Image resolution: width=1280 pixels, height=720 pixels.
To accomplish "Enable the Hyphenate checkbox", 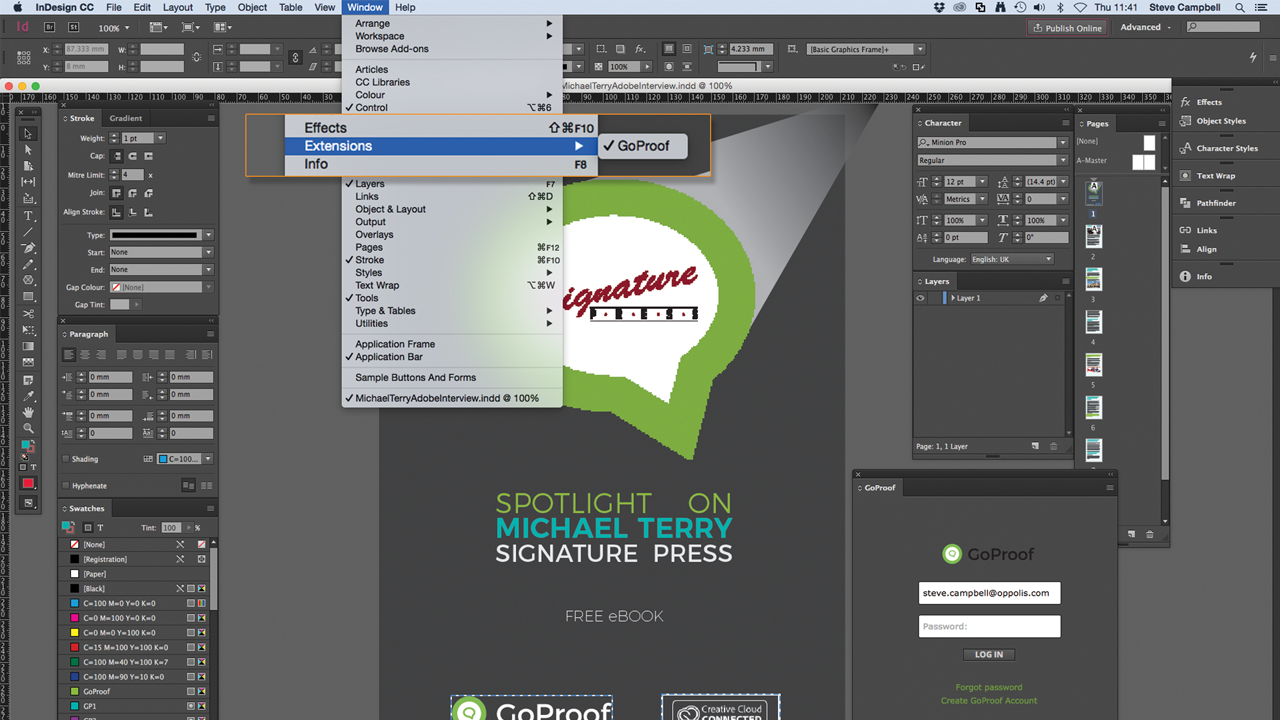I will (66, 486).
